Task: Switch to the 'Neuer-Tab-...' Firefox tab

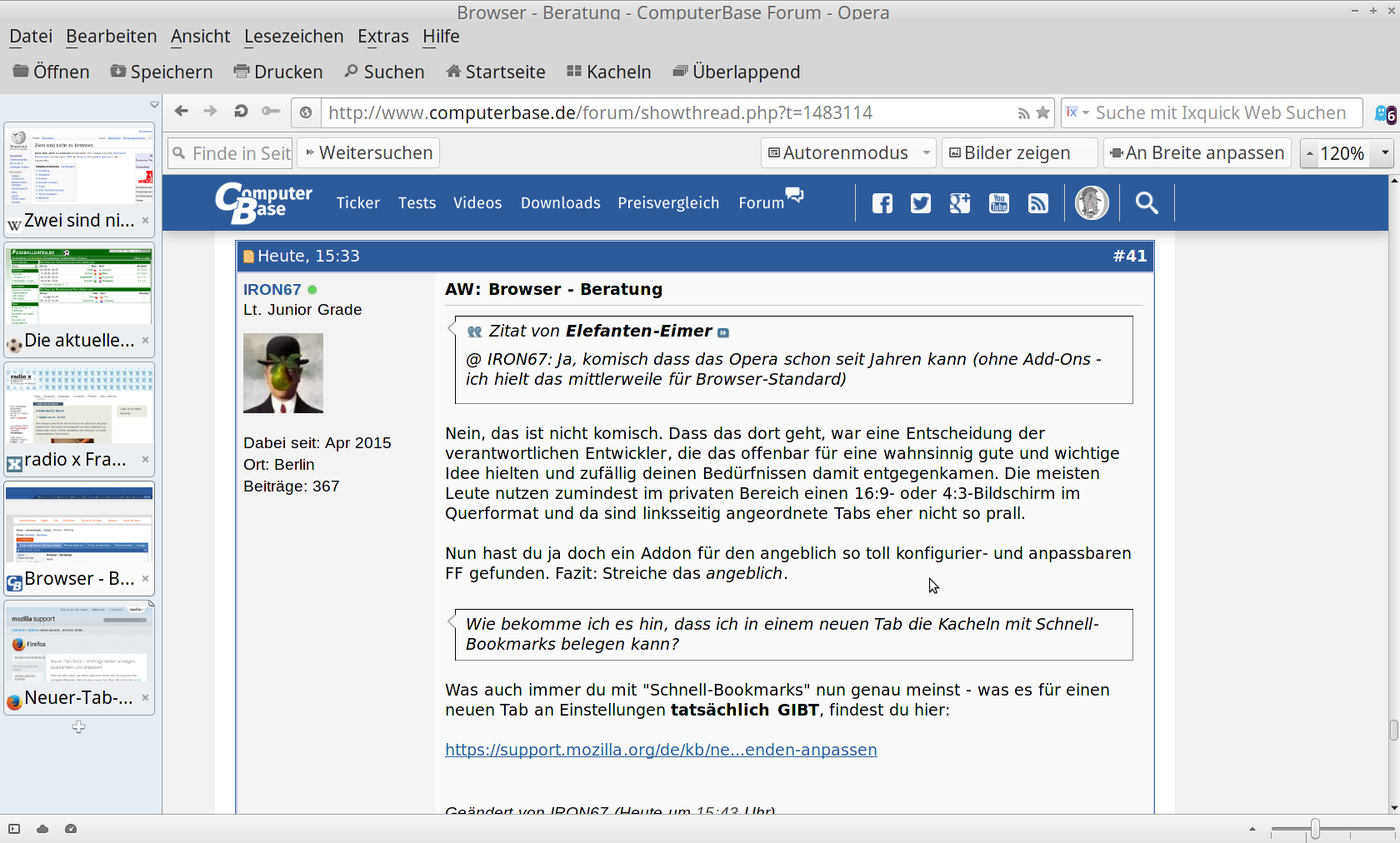Action: tap(79, 657)
